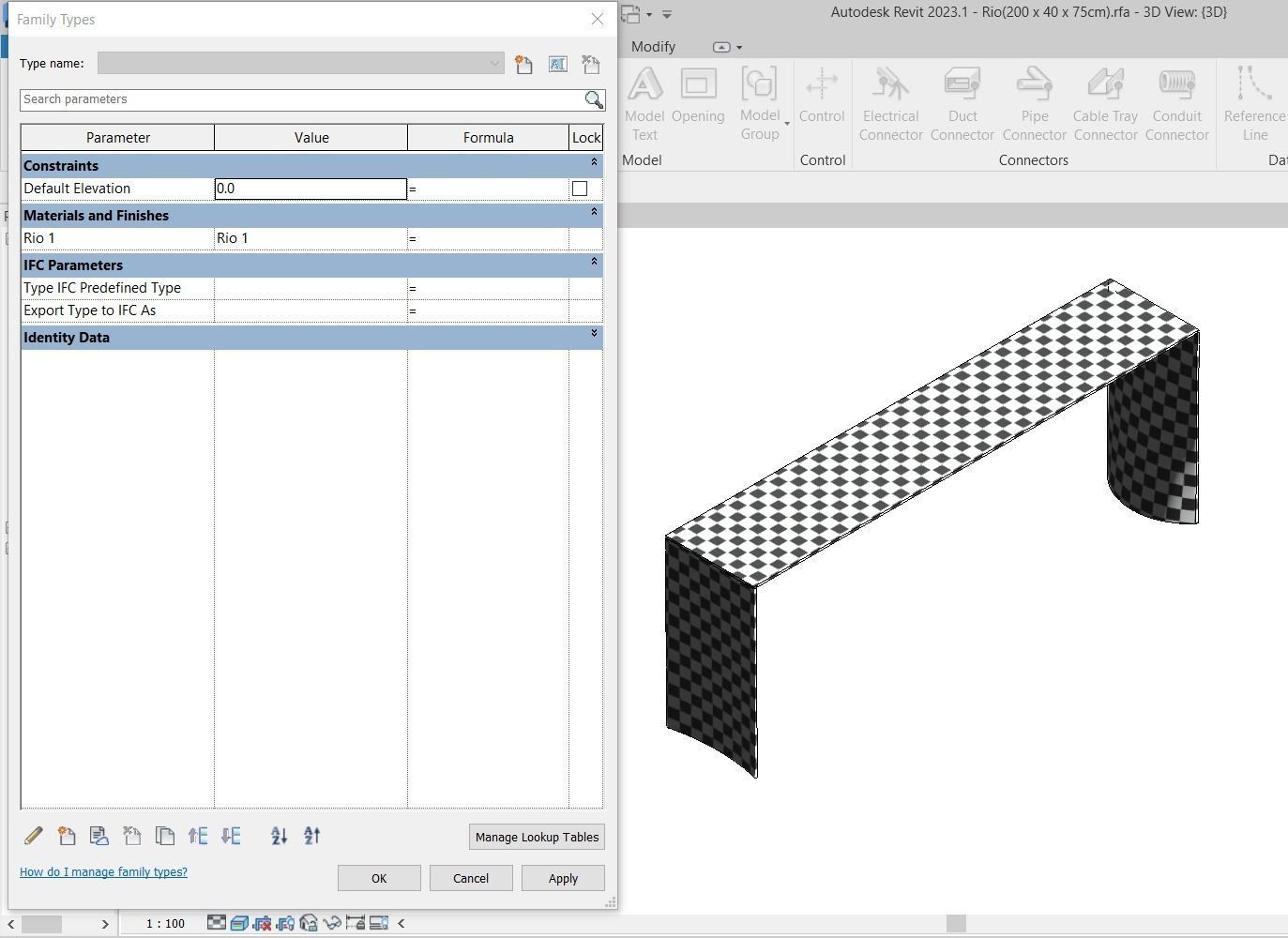The width and height of the screenshot is (1288, 938).
Task: Click the Export Type to IFC As value cell
Action: 311,310
